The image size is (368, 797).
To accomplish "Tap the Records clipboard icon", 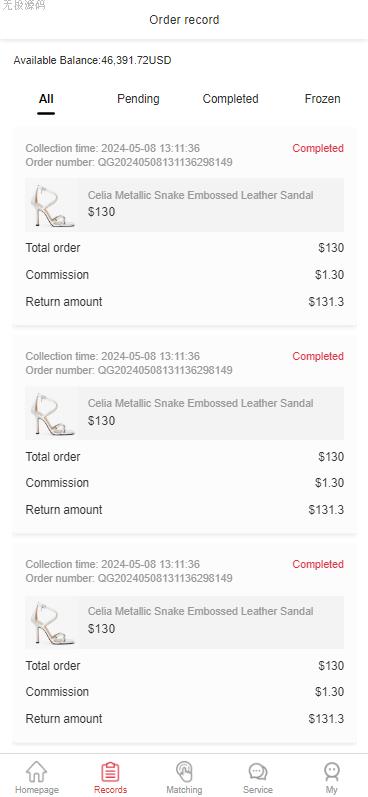I will 110,772.
